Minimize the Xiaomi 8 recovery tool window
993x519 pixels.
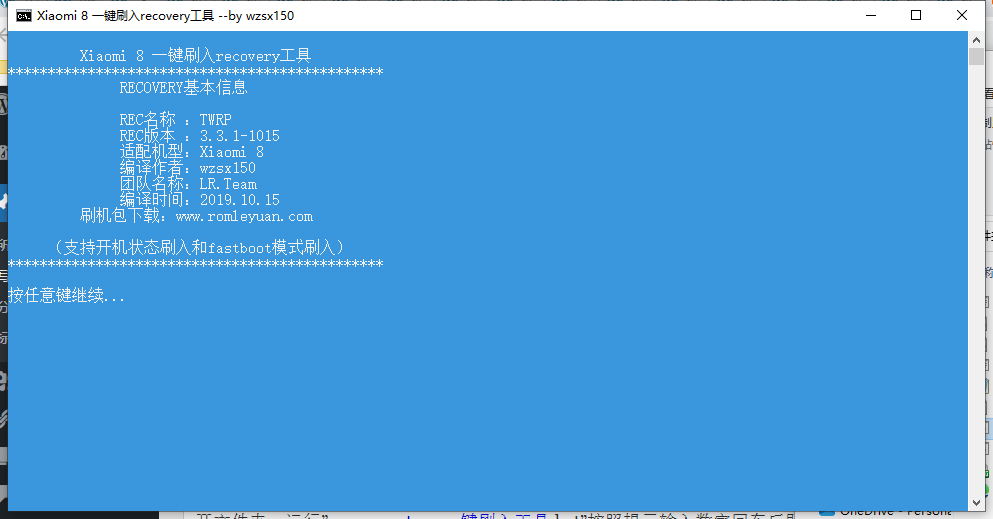coord(871,15)
